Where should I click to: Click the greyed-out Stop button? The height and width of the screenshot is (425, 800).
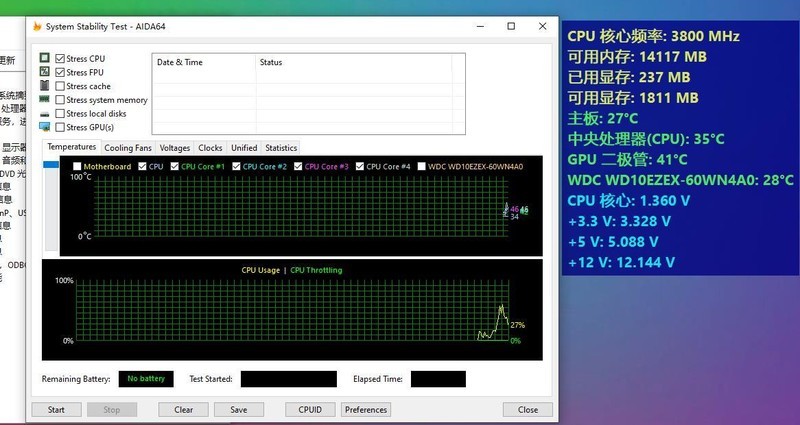coord(112,410)
